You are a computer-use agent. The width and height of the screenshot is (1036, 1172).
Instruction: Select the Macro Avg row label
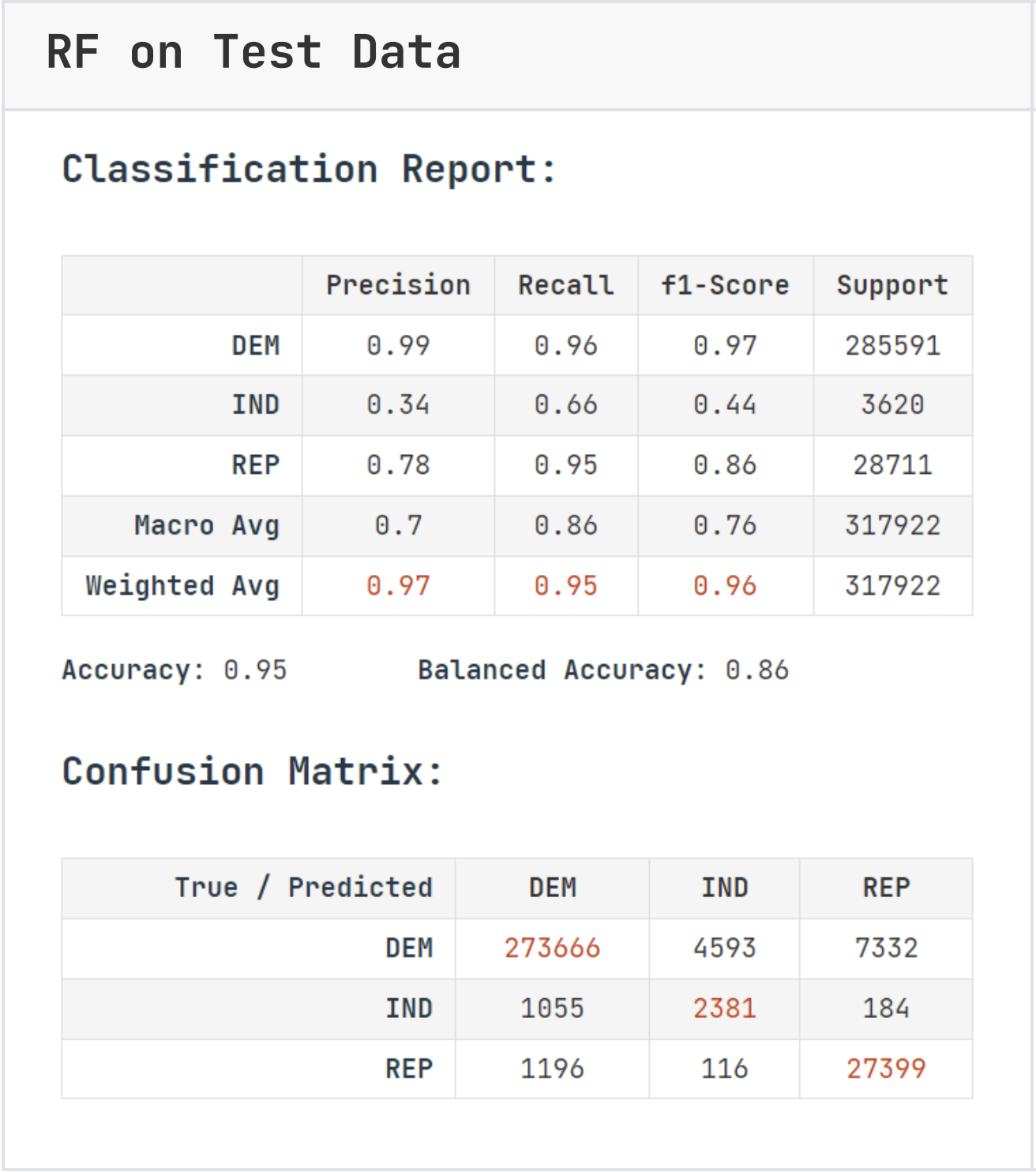pyautogui.click(x=207, y=525)
